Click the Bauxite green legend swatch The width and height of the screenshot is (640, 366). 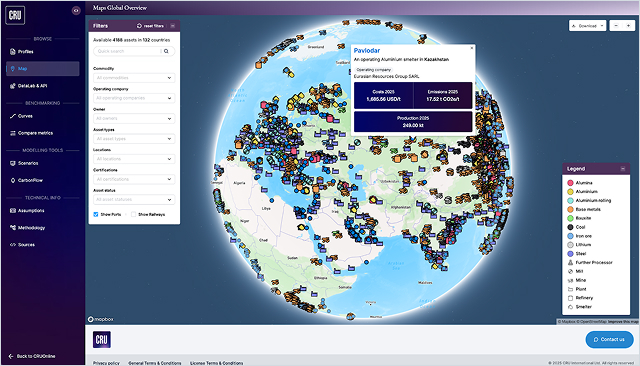click(570, 218)
